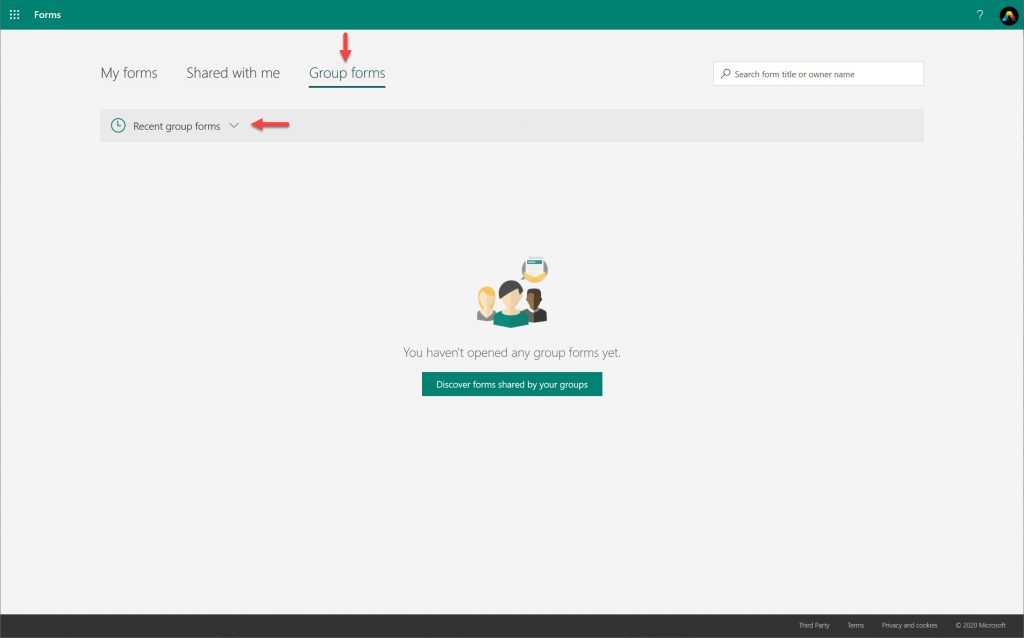
Task: Click the search form title input field
Action: click(x=818, y=74)
